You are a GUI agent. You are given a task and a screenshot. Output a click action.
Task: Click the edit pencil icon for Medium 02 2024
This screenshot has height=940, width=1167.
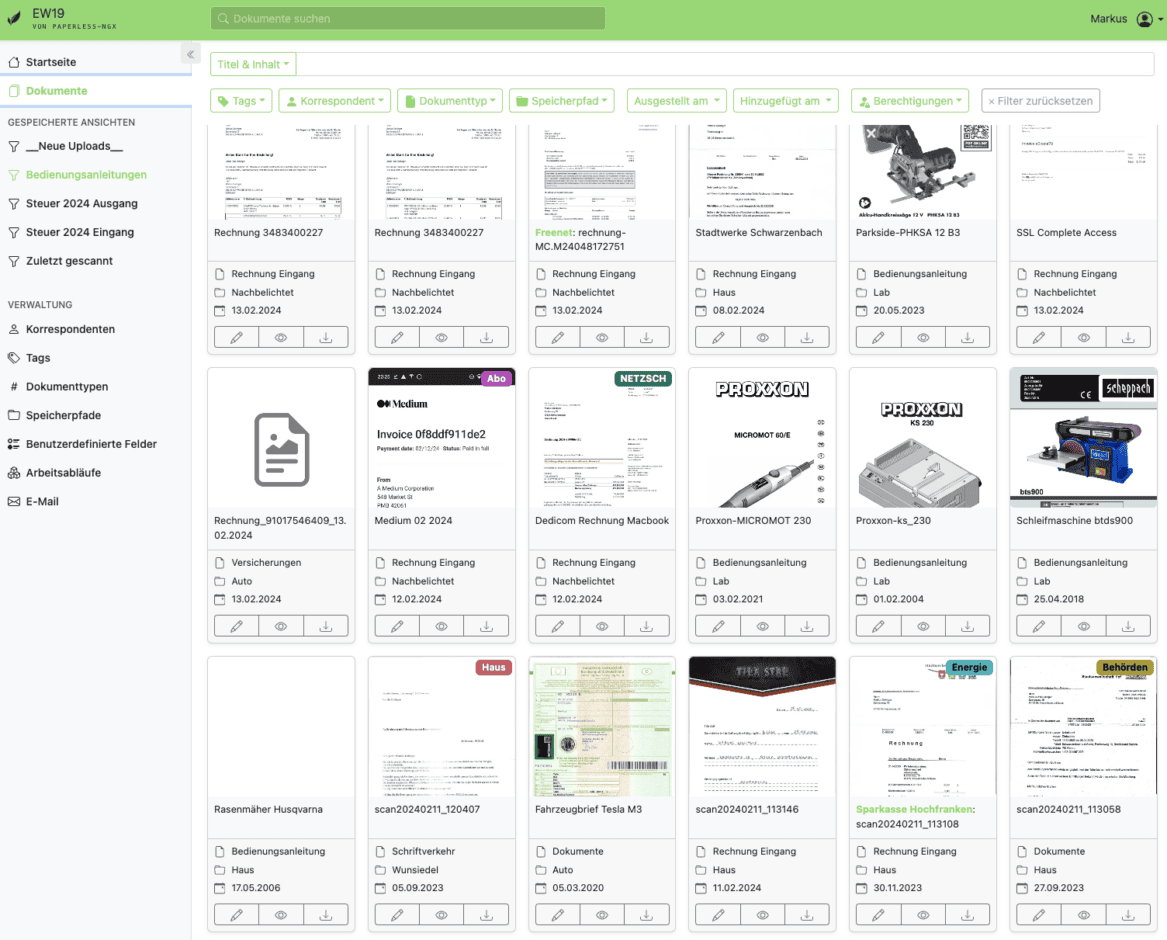[x=397, y=626]
